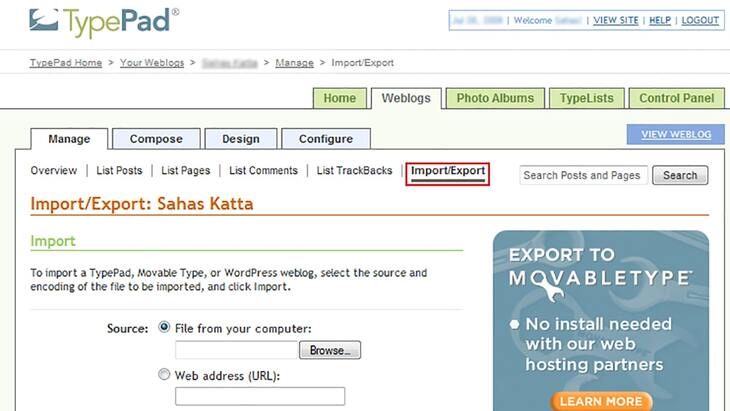Click the file path input field
The height and width of the screenshot is (411, 730).
(237, 350)
